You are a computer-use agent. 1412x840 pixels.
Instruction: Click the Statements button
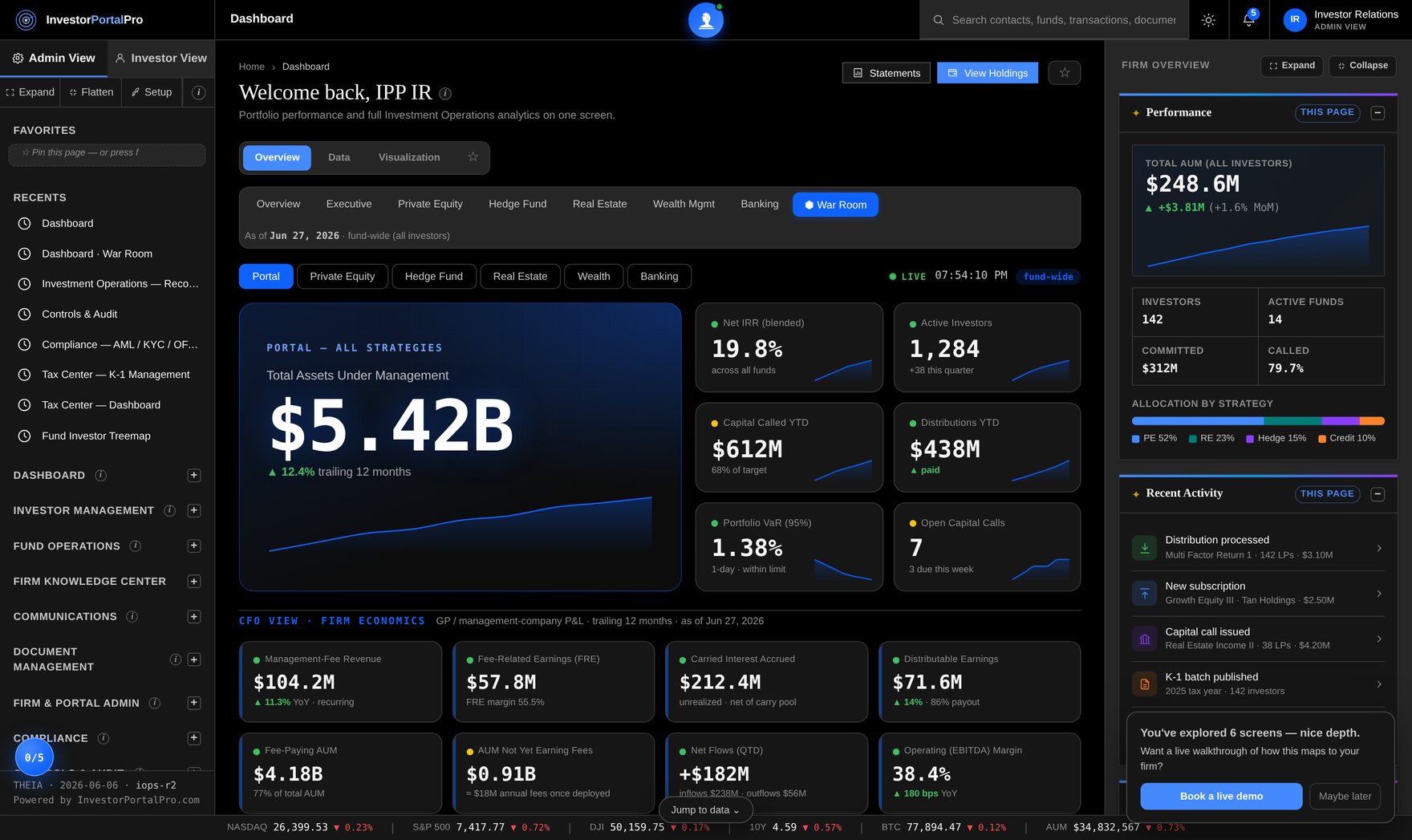pos(887,73)
